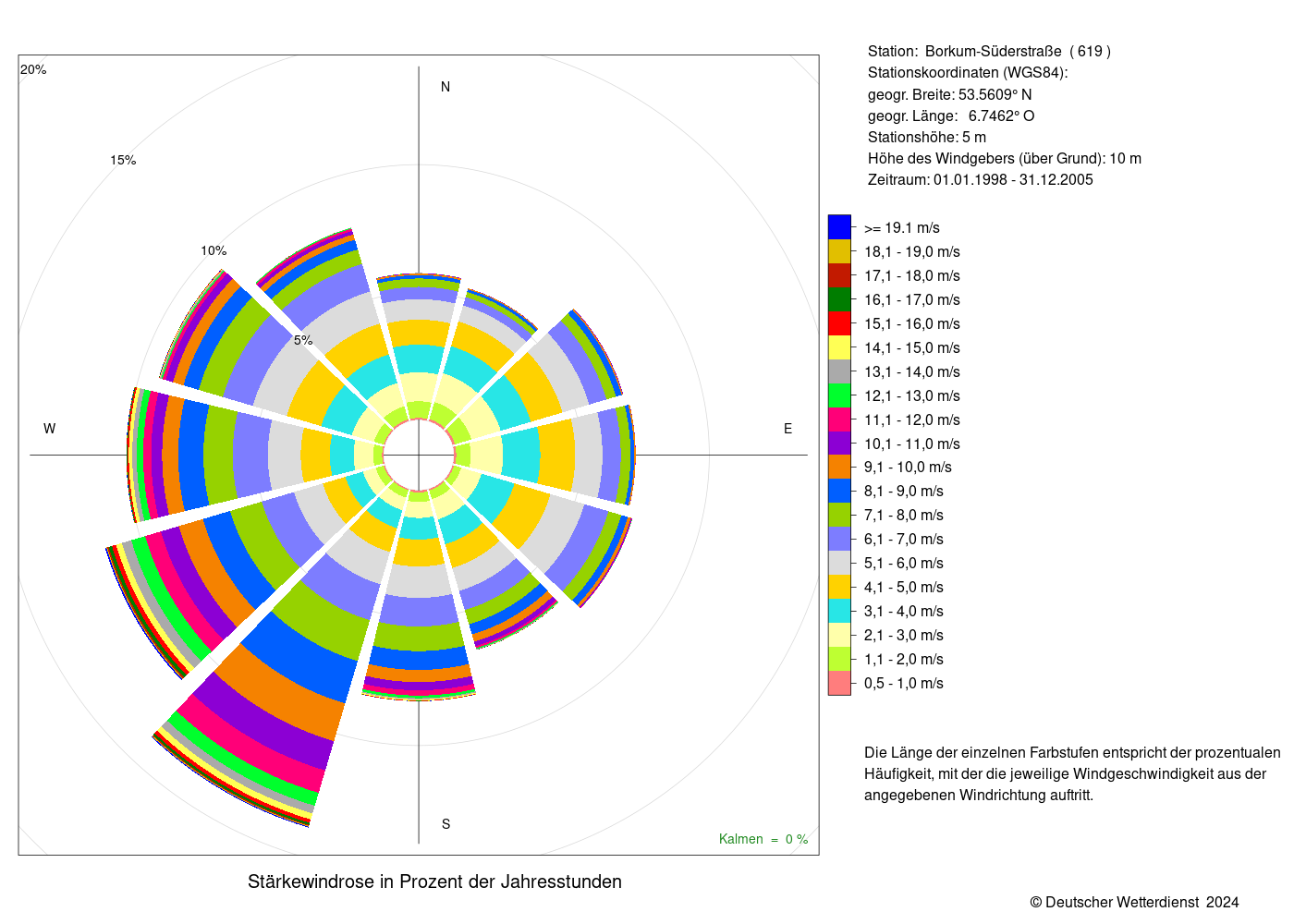Viewport: 1294px width, 924px height.
Task: Click the 14,1 - 15,0 m/s yellow swatch
Action: (x=839, y=347)
